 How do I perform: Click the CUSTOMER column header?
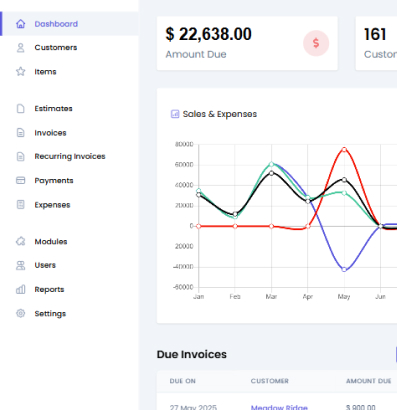click(270, 381)
